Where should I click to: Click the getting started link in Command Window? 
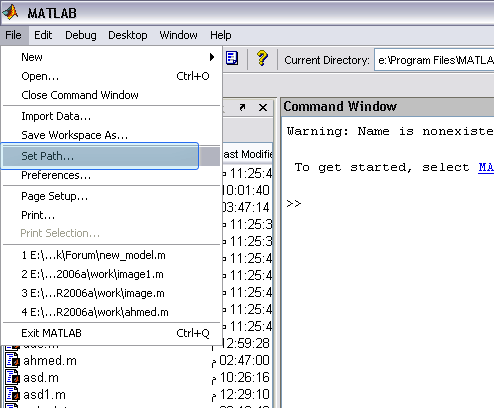pos(486,167)
